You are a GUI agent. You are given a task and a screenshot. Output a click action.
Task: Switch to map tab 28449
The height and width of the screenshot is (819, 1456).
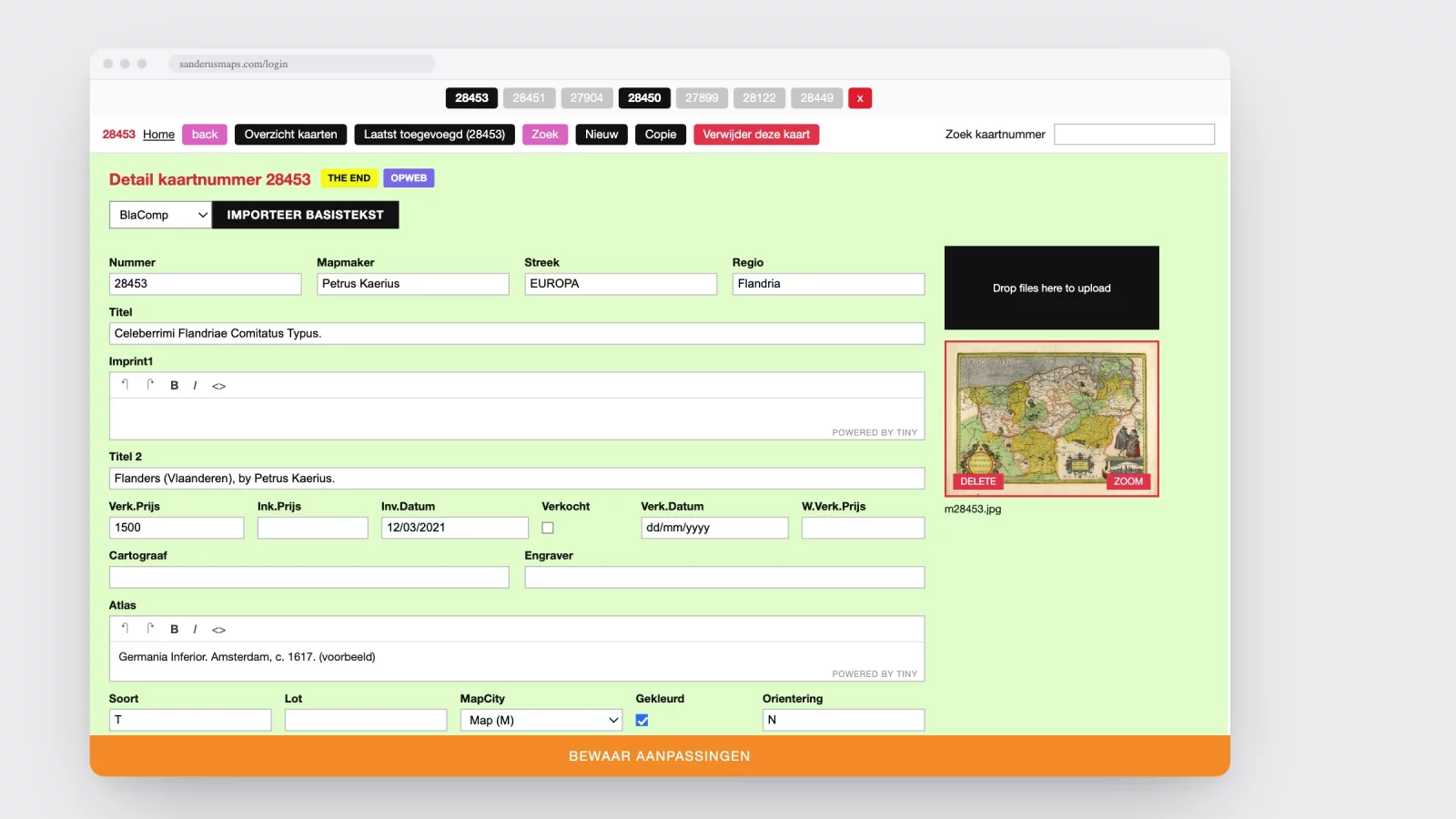817,98
